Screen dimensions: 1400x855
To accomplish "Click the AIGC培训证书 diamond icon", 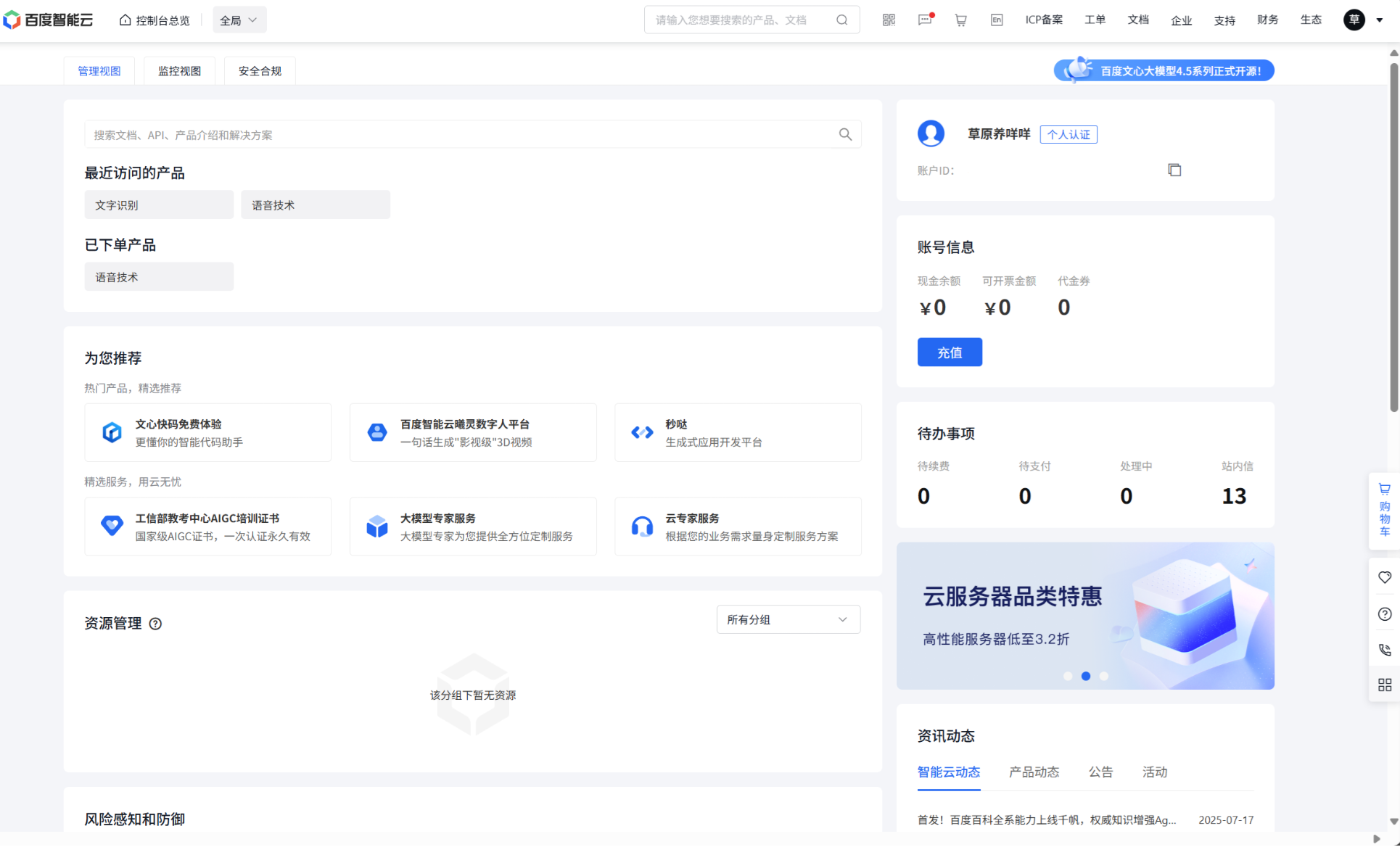I will 112,526.
